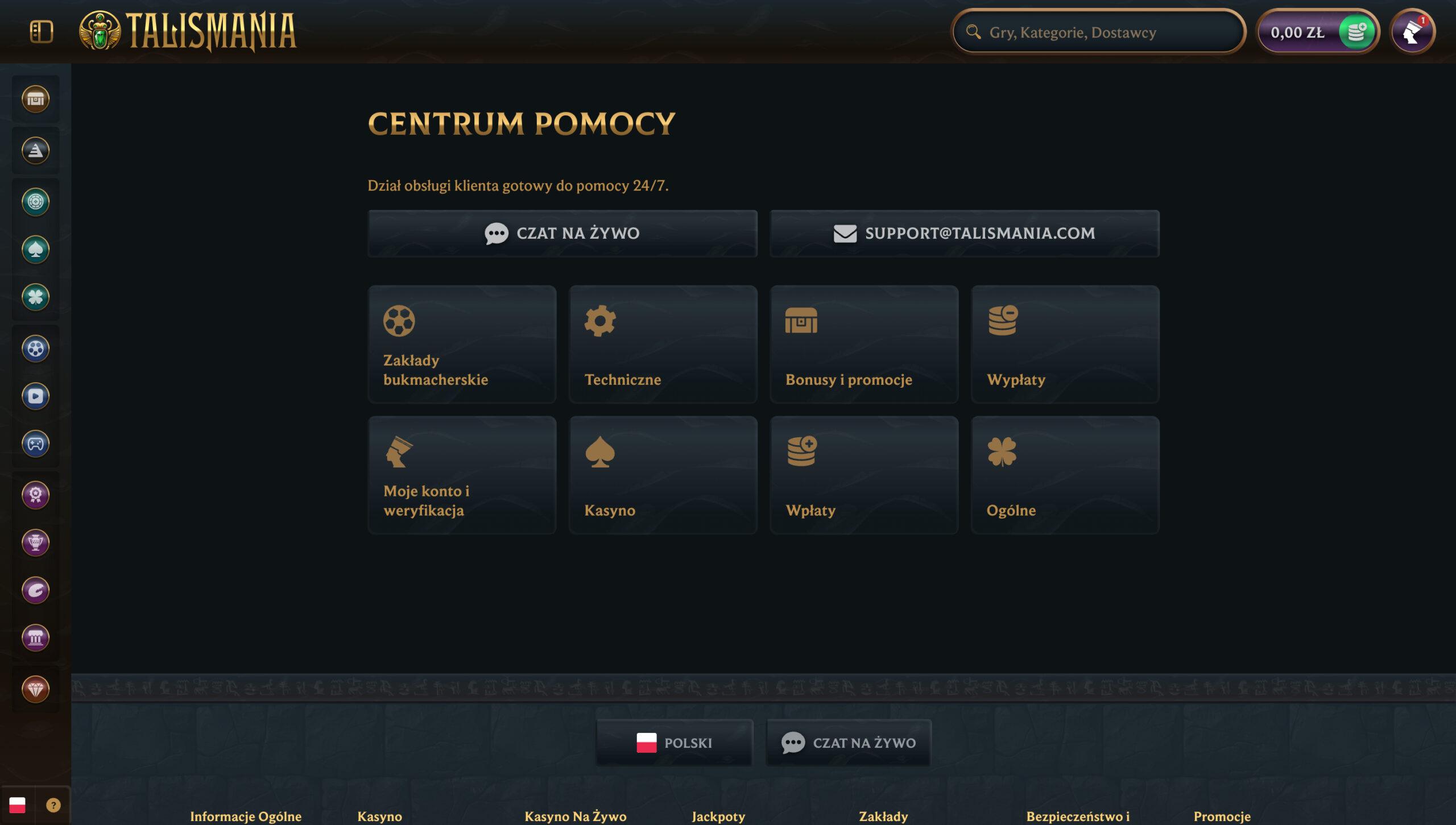Image resolution: width=1456 pixels, height=825 pixels.
Task: Open the Bonusy i promocje category
Action: pos(863,345)
